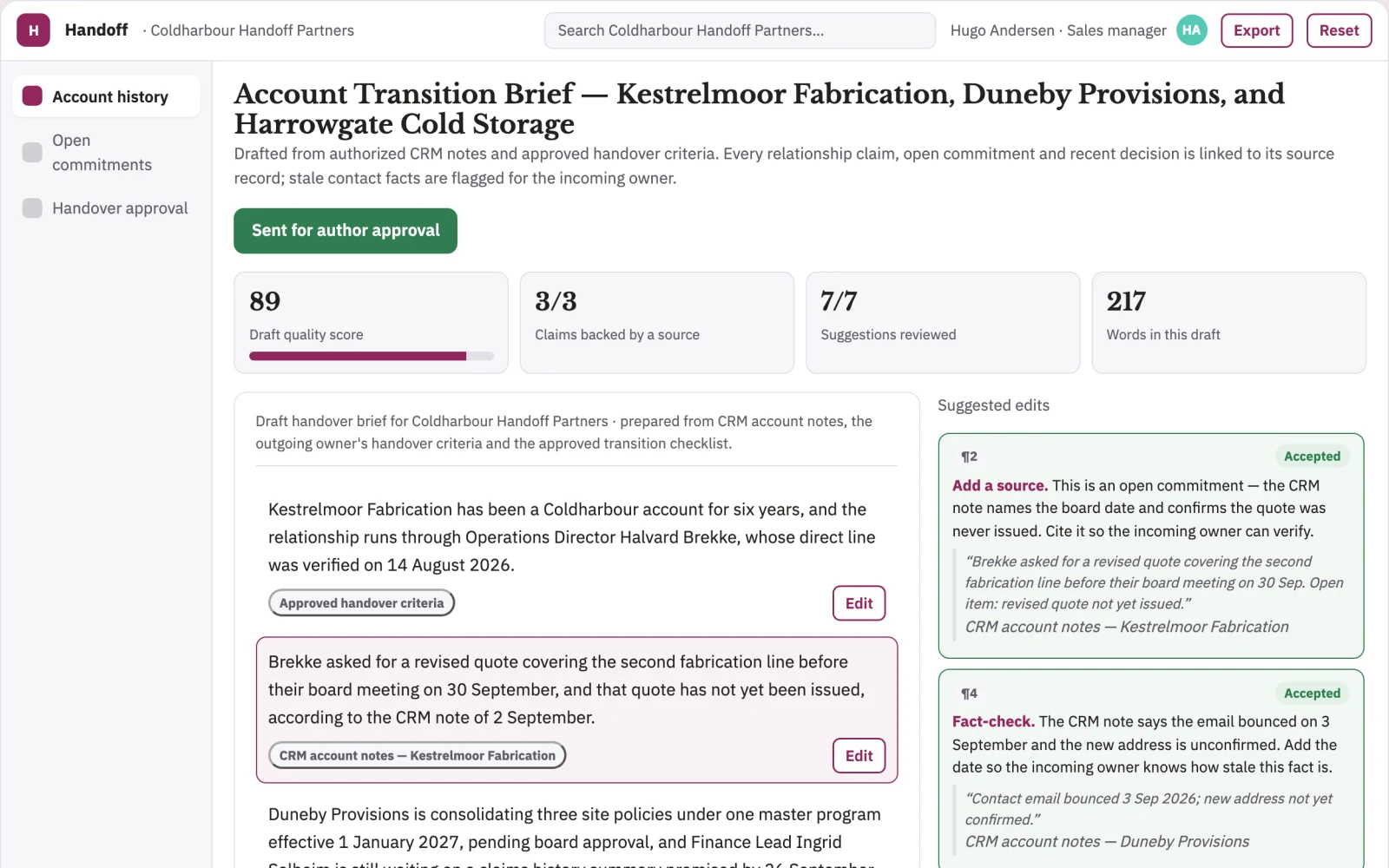Focus the Search Coldharbour Handoff Partners field
This screenshot has width=1389, height=868.
click(740, 30)
